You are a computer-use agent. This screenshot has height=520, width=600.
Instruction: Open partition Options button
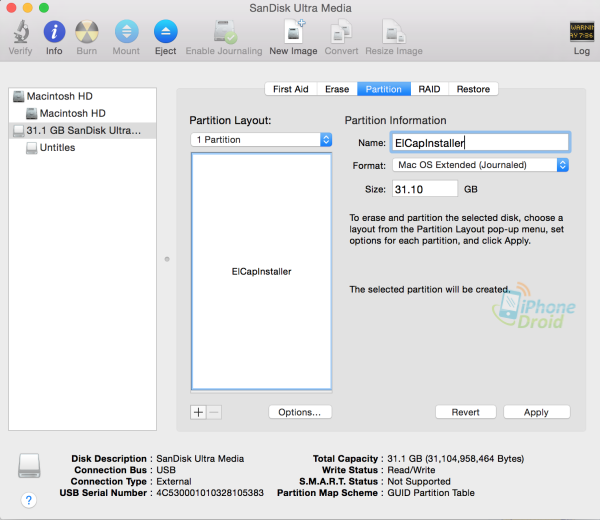[300, 412]
